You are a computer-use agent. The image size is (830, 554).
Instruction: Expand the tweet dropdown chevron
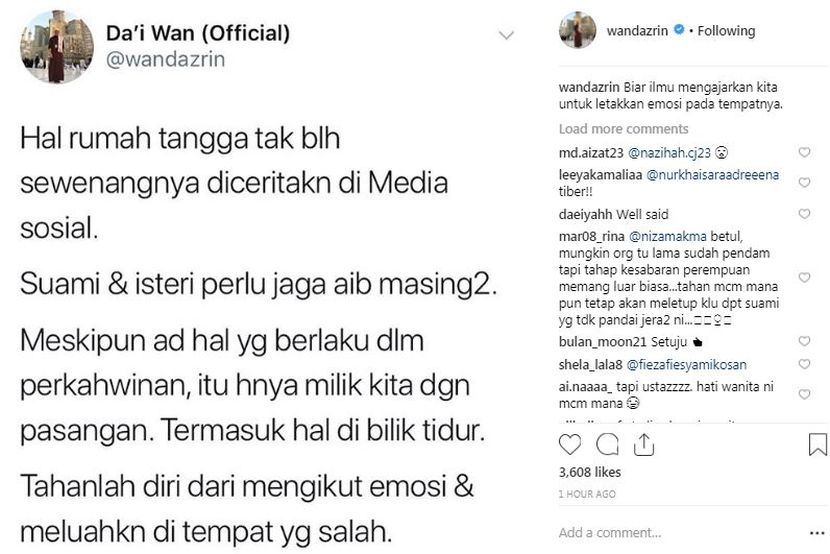[507, 35]
